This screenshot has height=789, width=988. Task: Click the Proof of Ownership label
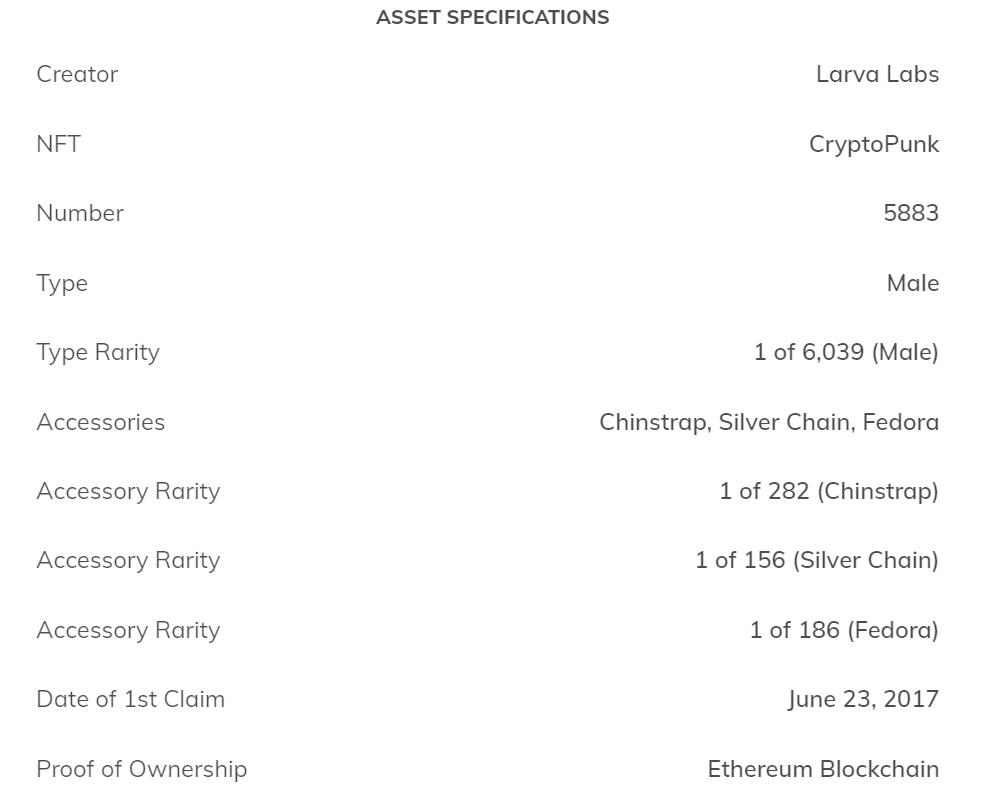click(x=141, y=769)
